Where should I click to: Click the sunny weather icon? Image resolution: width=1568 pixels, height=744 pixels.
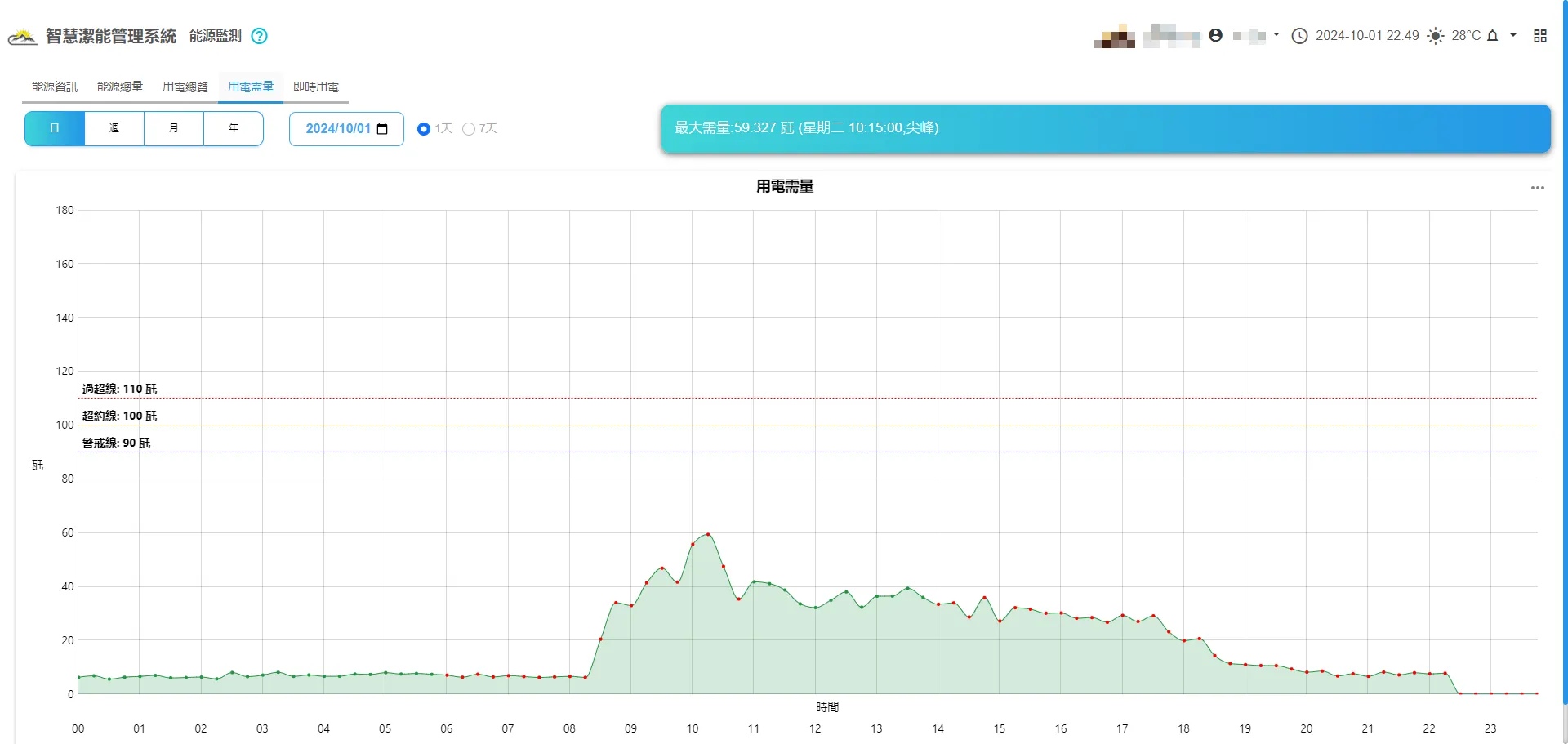click(1435, 36)
